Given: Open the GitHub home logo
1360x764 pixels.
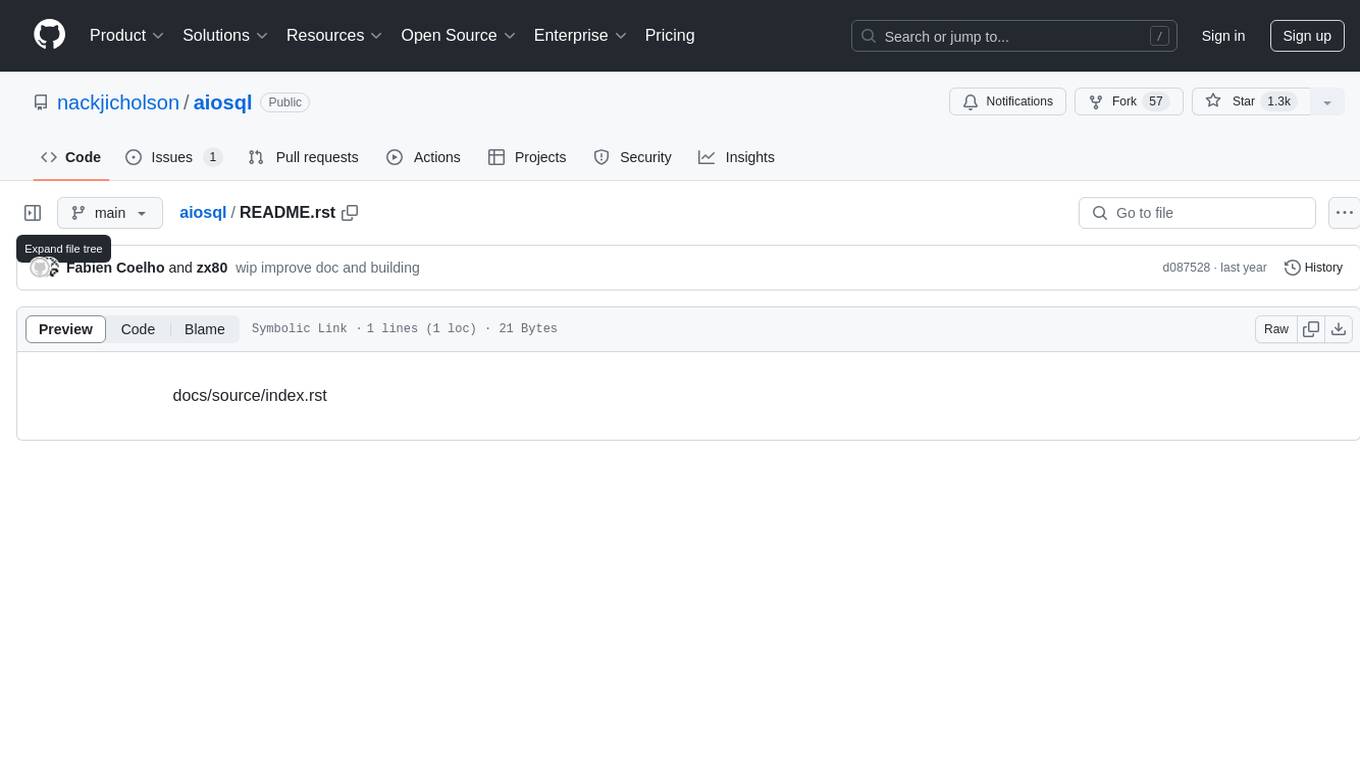Looking at the screenshot, I should point(49,35).
